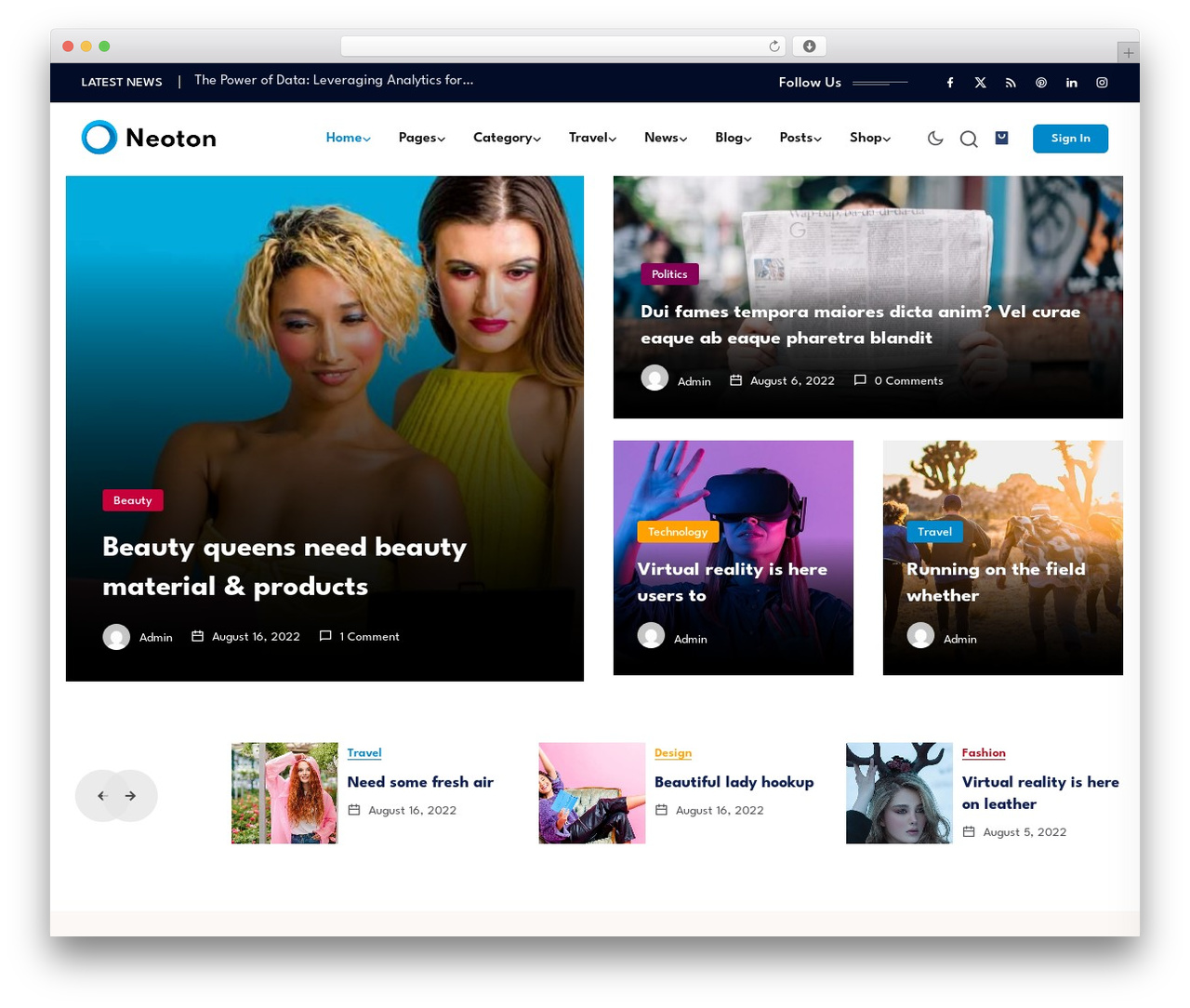Select the Politics category tag
This screenshot has height=1008, width=1190.
669,274
